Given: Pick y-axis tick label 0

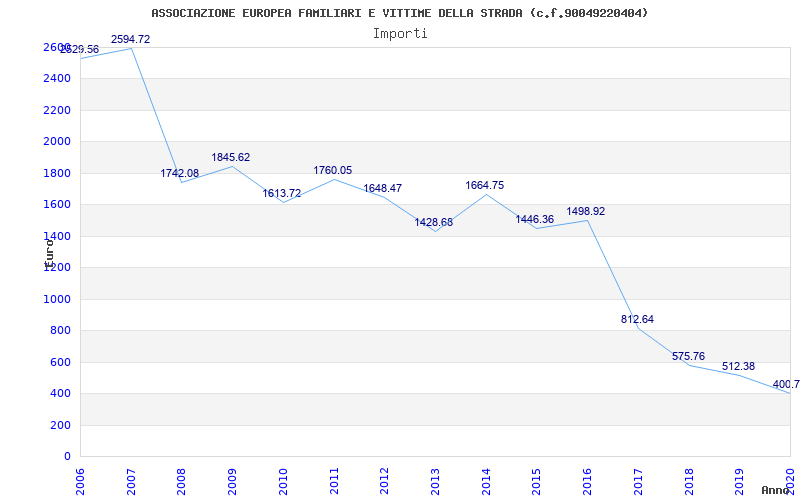Looking at the screenshot, I should [67, 456].
